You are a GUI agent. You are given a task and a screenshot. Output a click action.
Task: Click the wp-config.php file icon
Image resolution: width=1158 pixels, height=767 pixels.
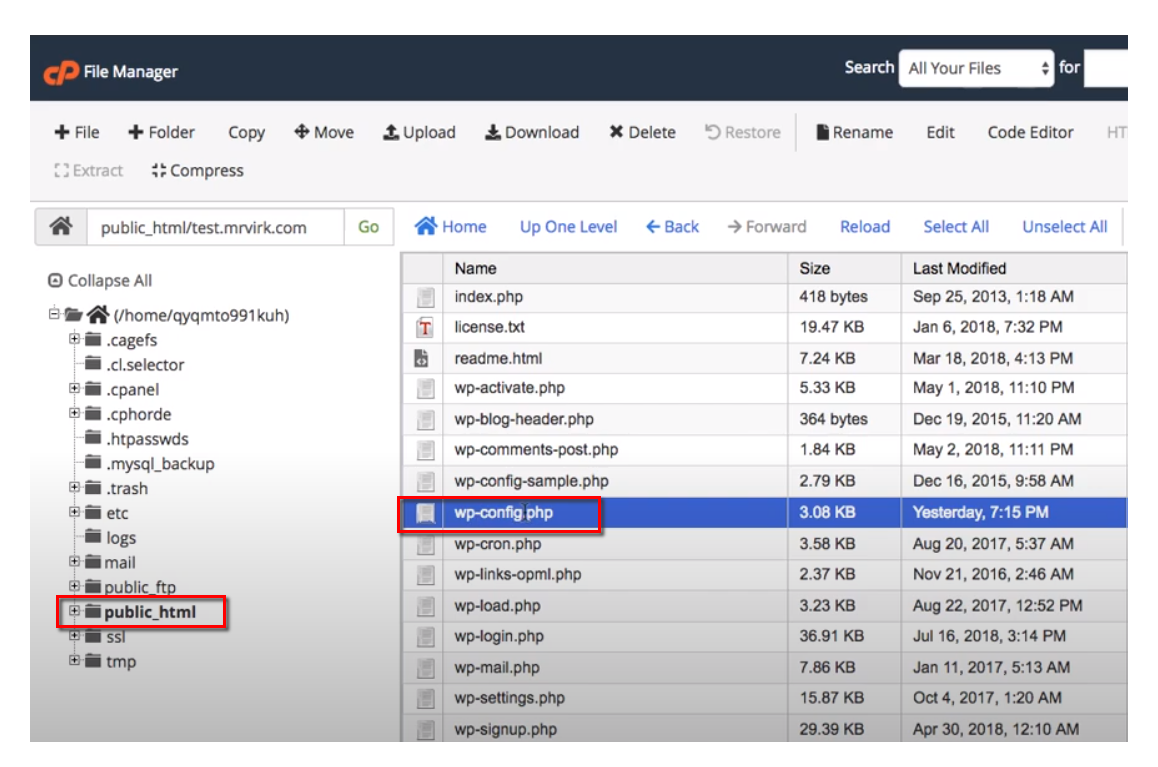pos(425,513)
